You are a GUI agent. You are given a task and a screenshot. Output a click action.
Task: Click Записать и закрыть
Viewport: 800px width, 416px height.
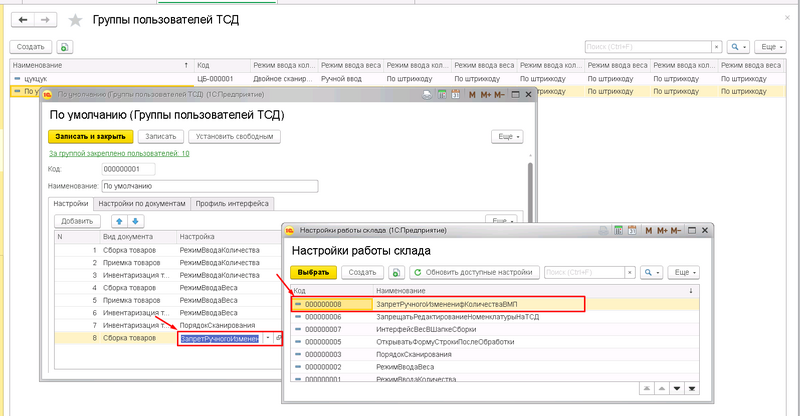click(x=90, y=137)
